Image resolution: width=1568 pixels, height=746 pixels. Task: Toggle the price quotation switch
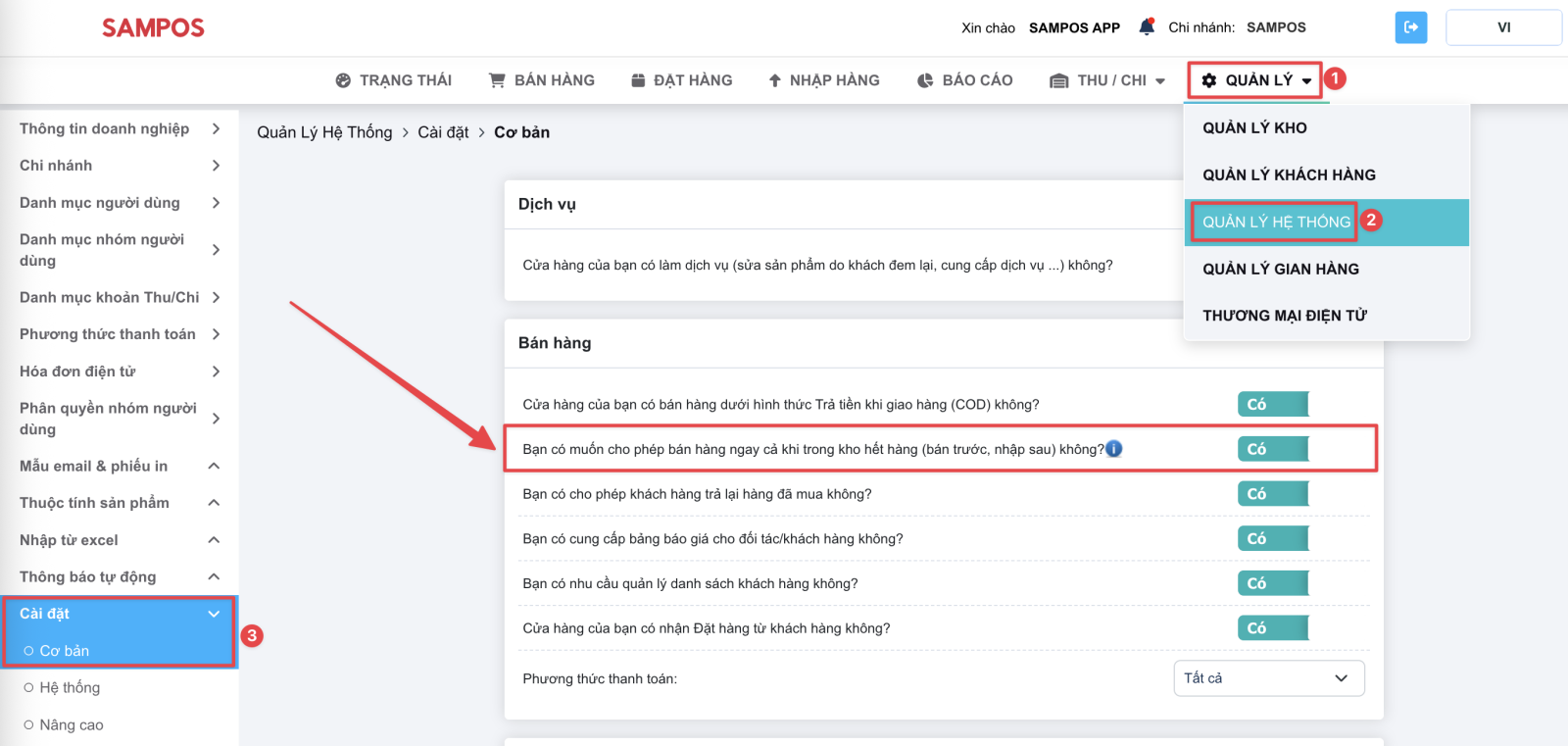point(1272,538)
